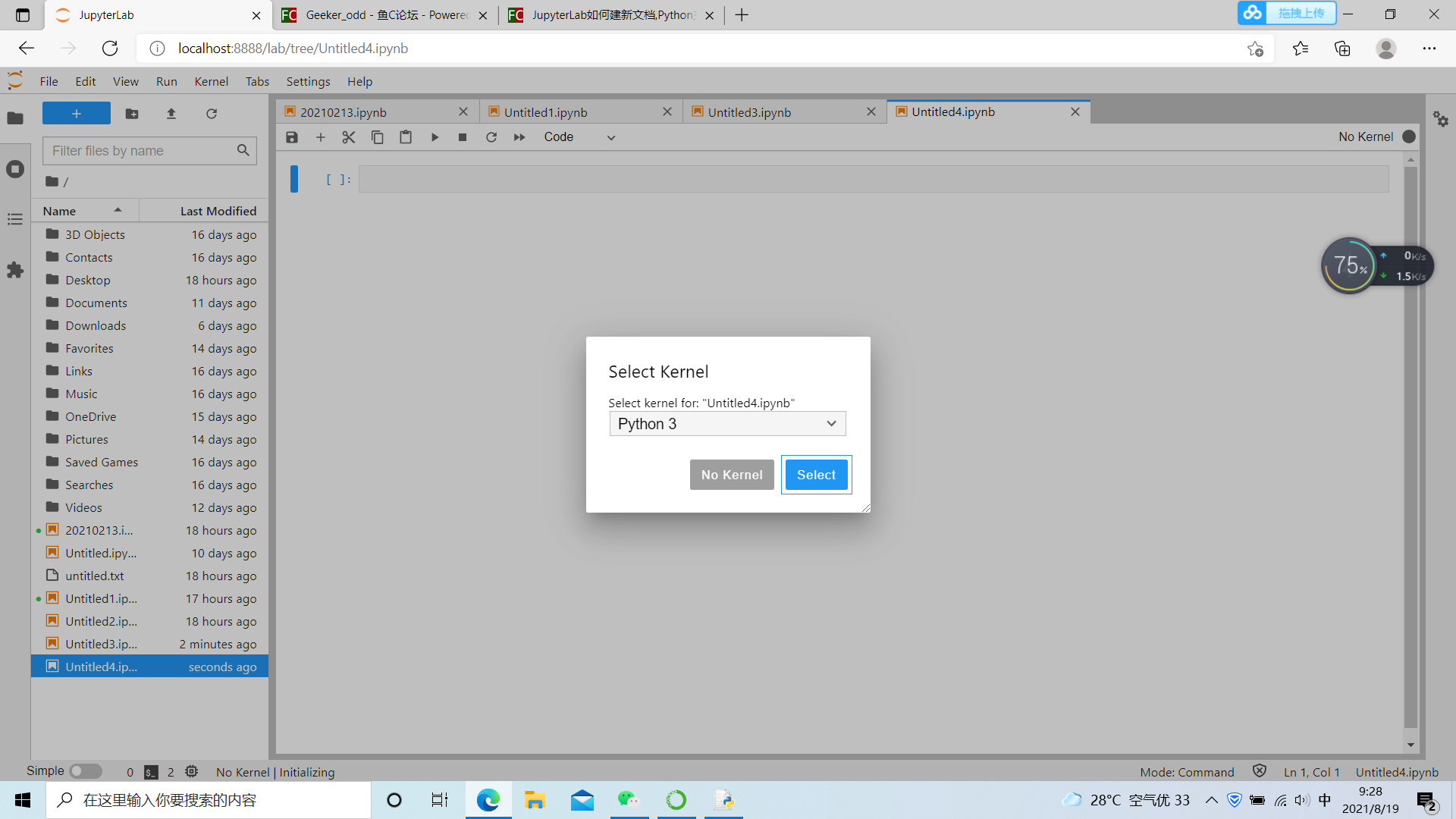Screen dimensions: 1456x819
Task: Click No Kernel label in notebook toolbar
Action: coord(1366,137)
